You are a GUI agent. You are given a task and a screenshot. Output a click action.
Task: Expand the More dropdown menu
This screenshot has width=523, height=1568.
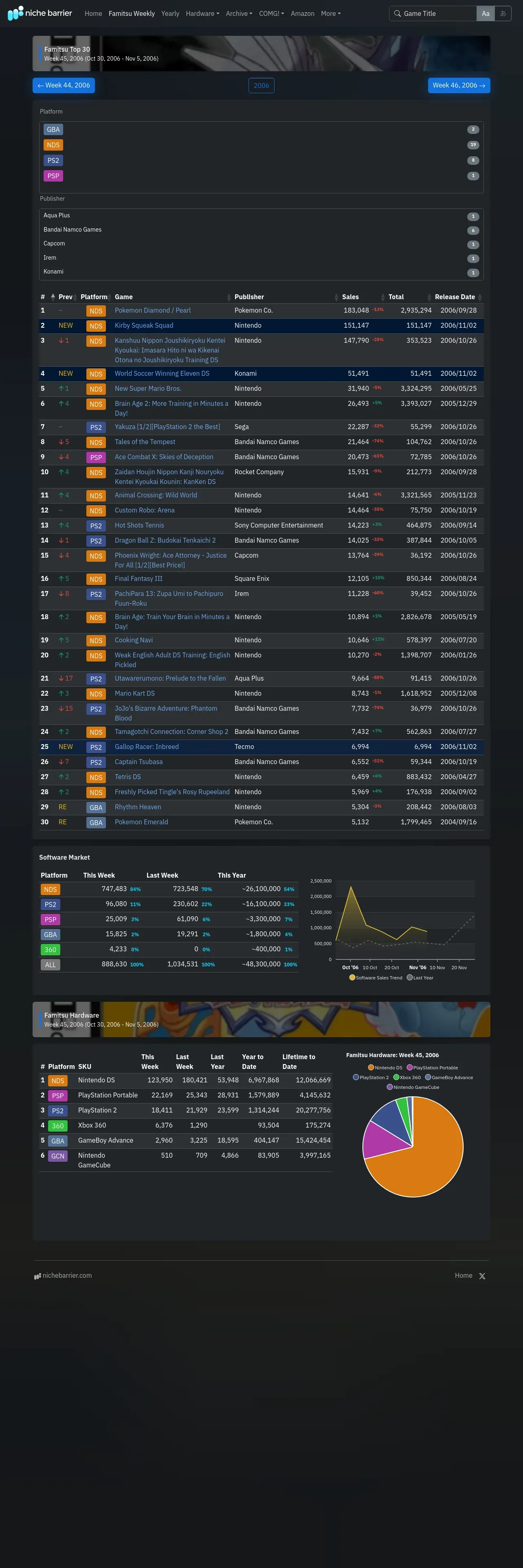click(331, 13)
